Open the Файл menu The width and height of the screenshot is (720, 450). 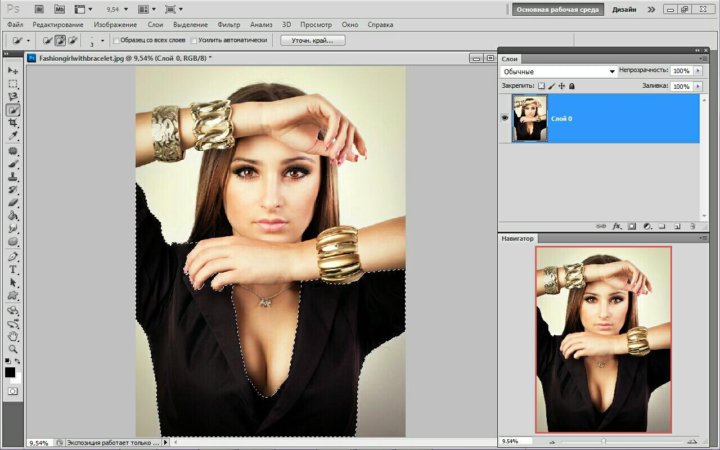[15, 25]
